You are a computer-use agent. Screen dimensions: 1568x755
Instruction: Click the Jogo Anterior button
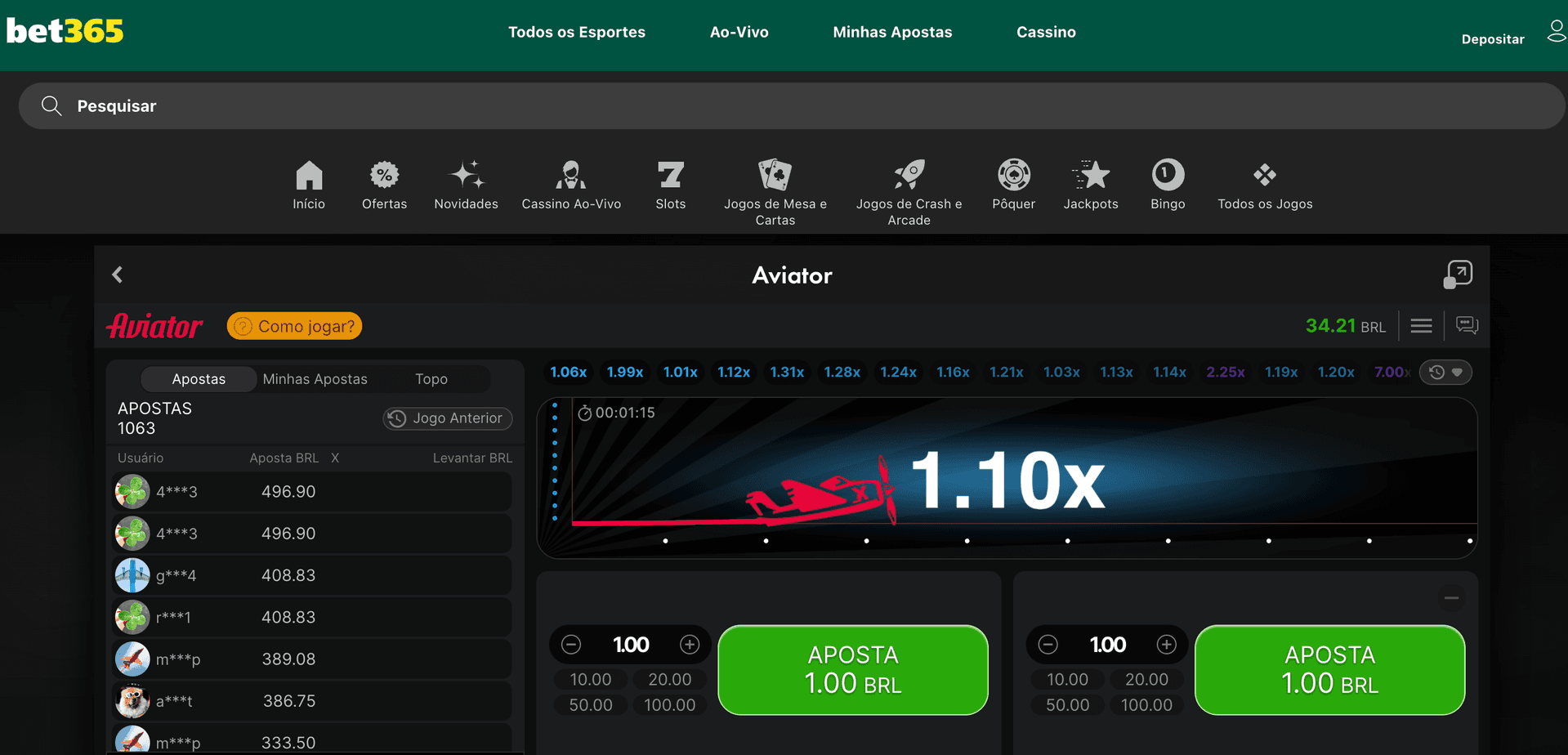click(x=448, y=418)
